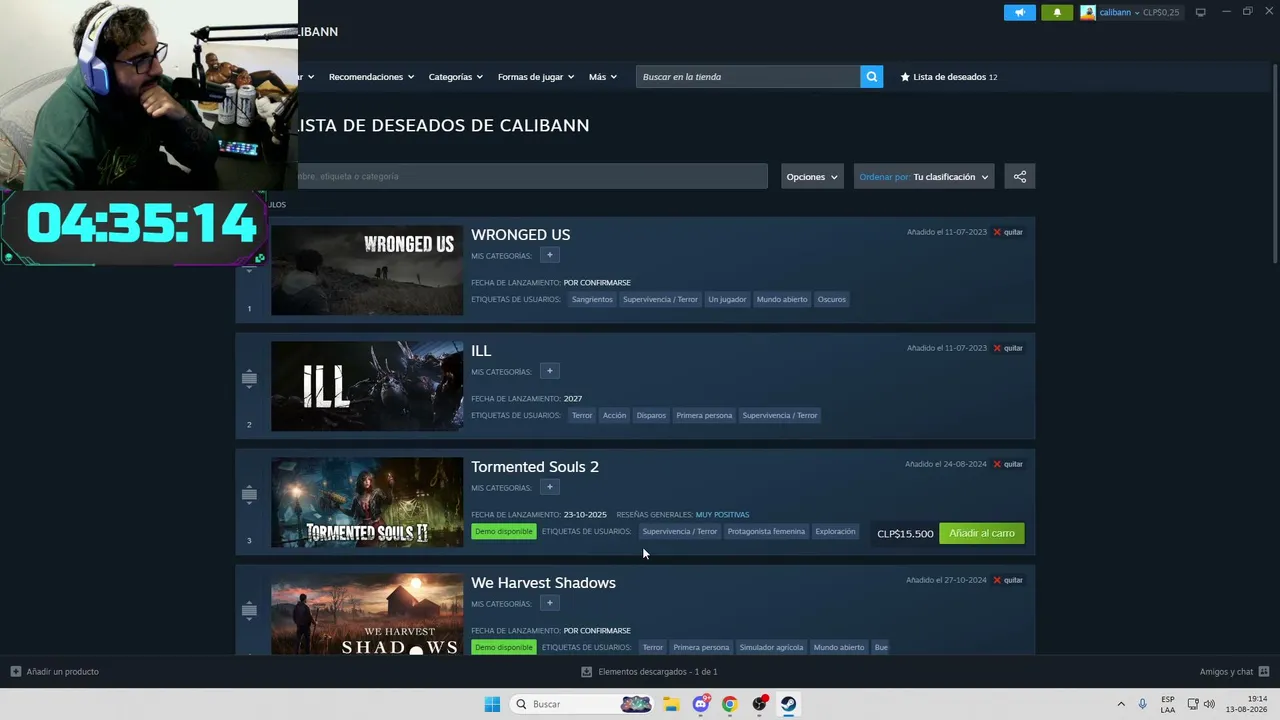
Task: Select the 'Protagonista femenina' tag
Action: point(766,531)
